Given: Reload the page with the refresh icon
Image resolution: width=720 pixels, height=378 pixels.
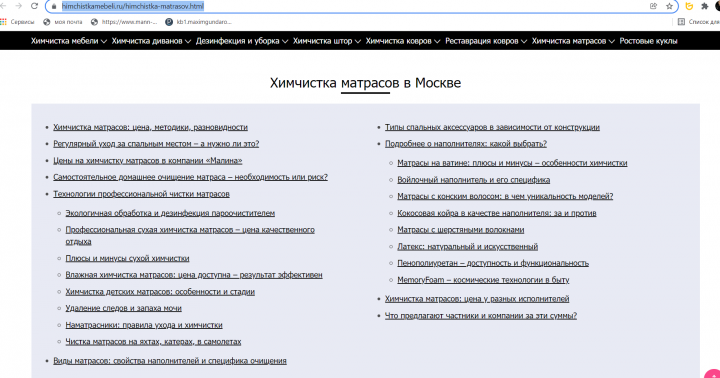Looking at the screenshot, I should 34,6.
